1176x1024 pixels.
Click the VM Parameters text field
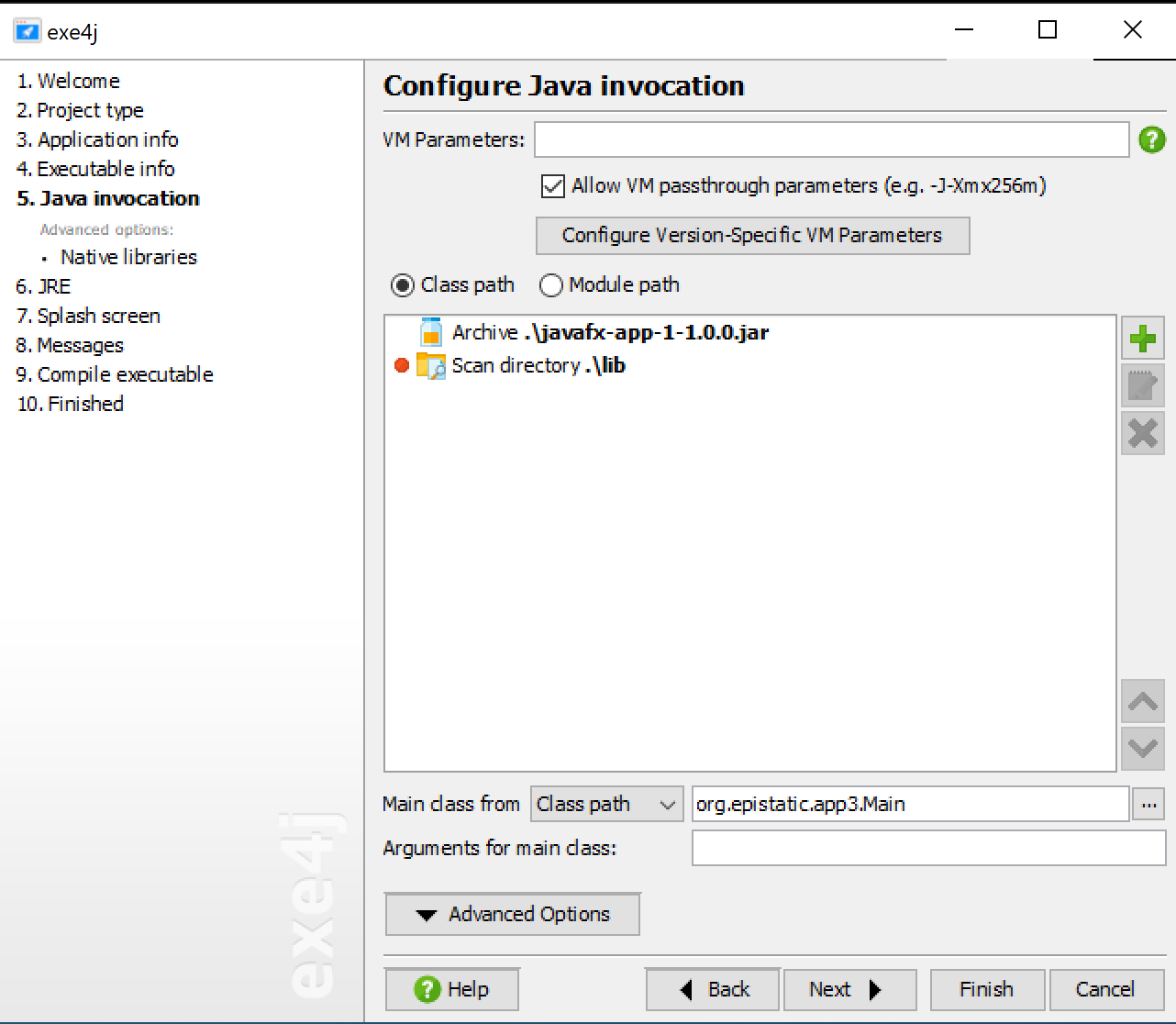[830, 139]
